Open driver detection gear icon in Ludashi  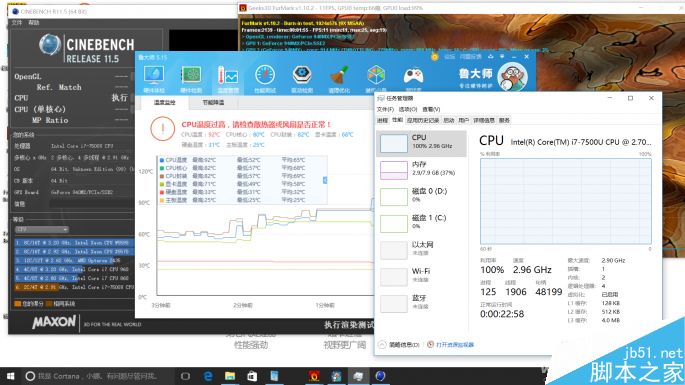pyautogui.click(x=302, y=76)
